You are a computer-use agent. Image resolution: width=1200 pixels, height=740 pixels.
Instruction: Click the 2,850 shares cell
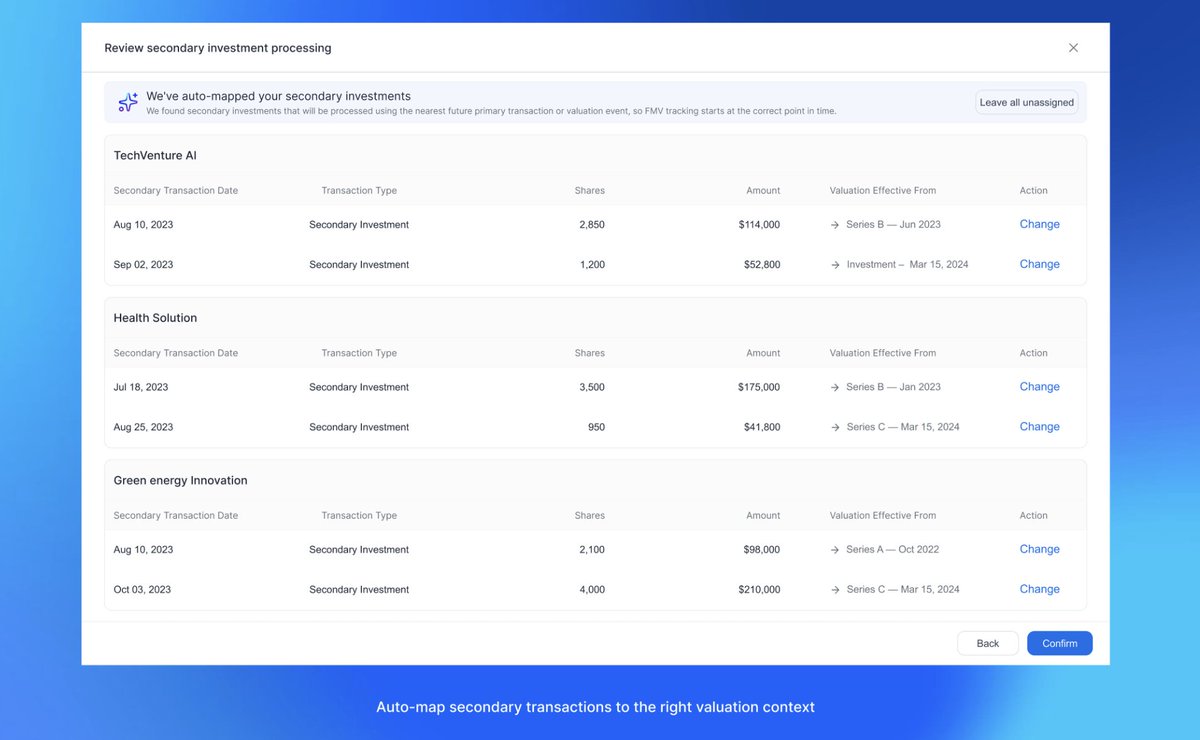click(592, 225)
